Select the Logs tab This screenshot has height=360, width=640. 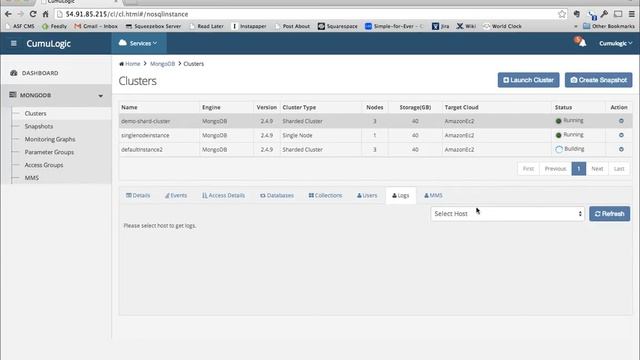(x=400, y=196)
